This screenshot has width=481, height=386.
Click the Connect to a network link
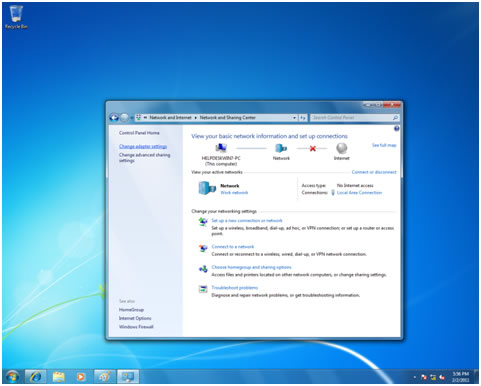click(233, 247)
